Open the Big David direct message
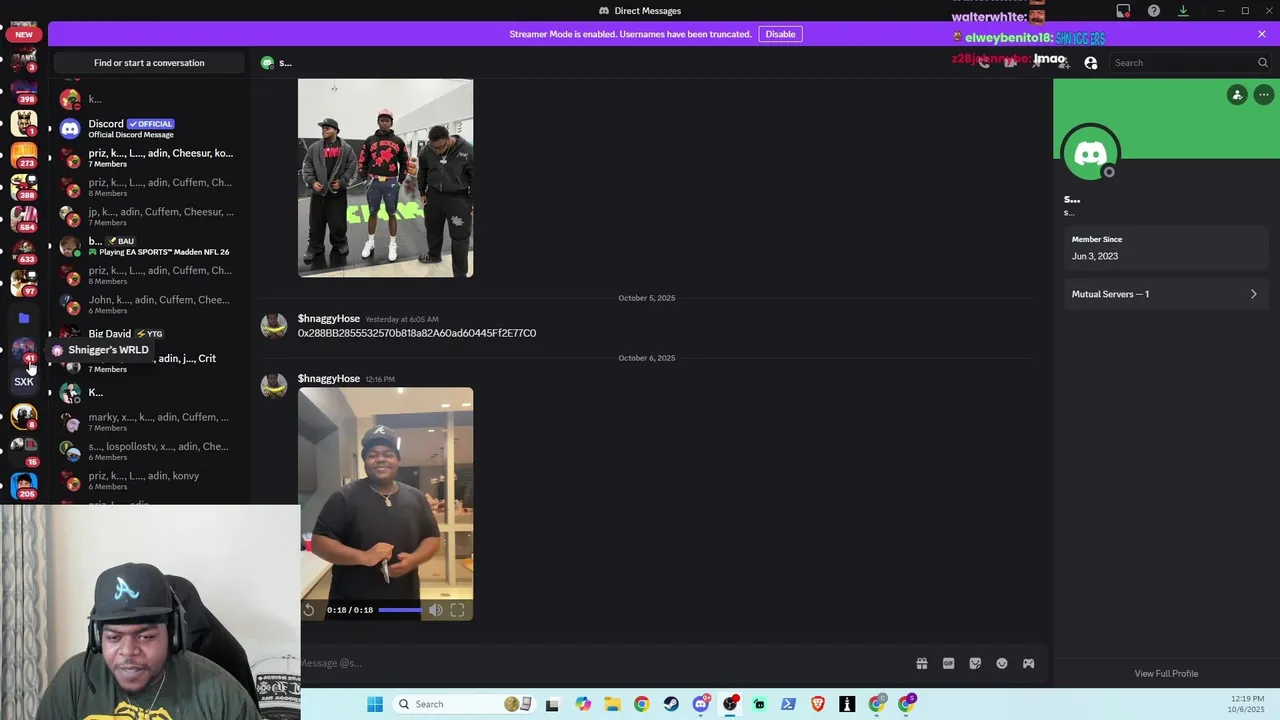1280x720 pixels. (149, 334)
